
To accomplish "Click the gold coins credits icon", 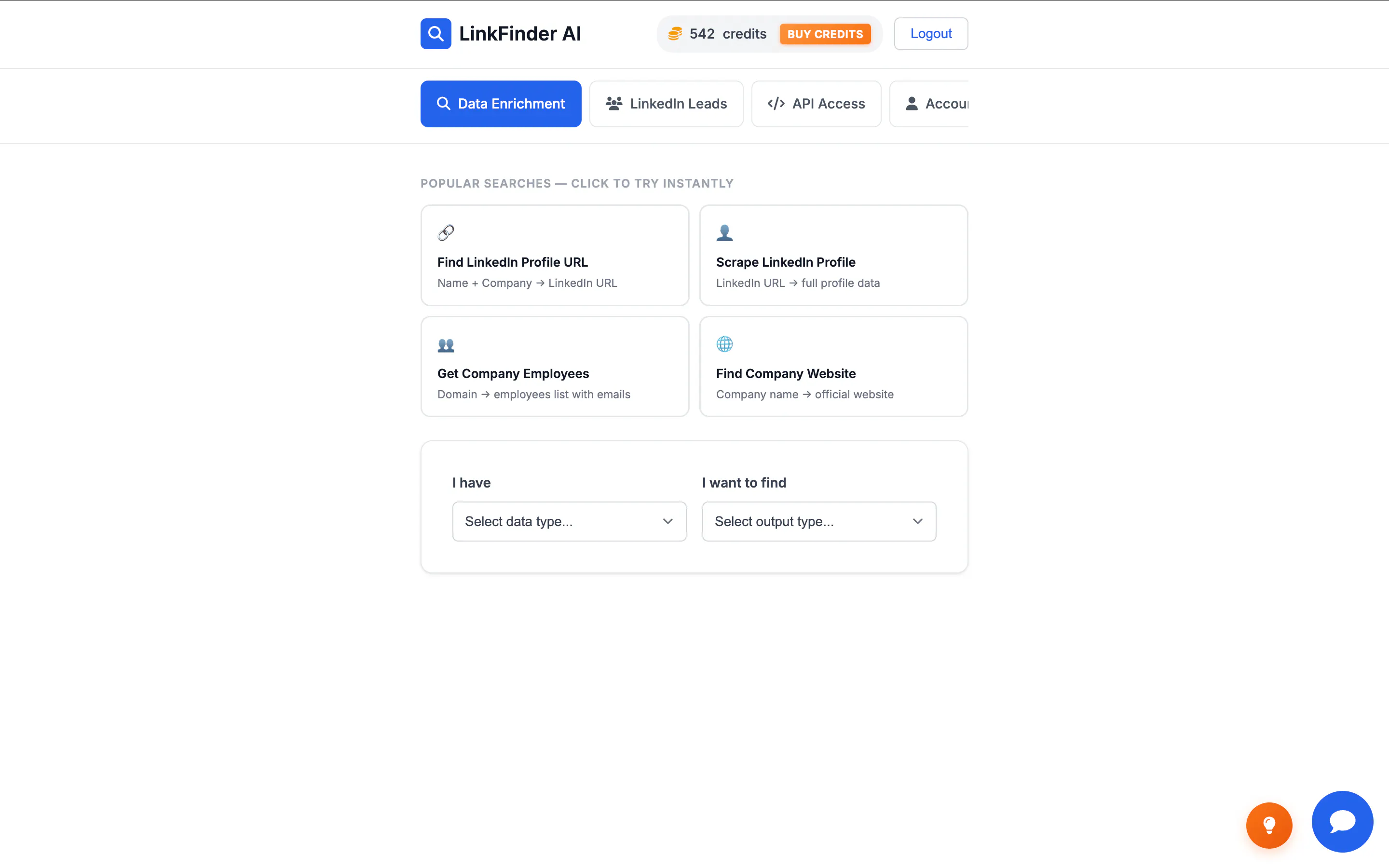I will click(675, 34).
